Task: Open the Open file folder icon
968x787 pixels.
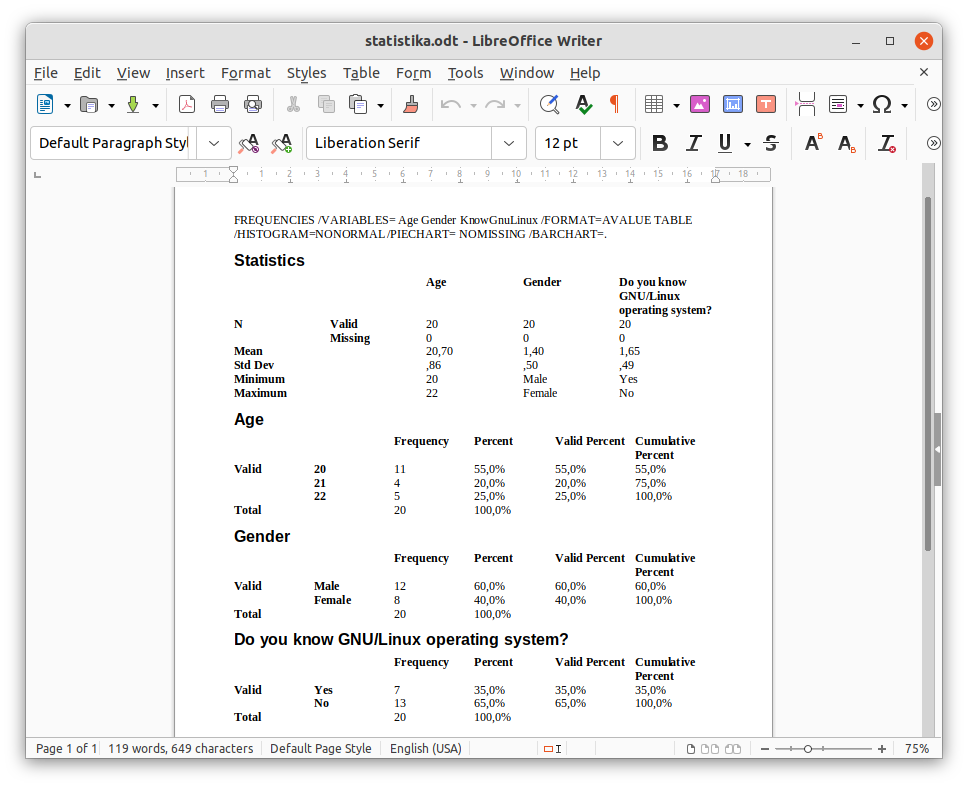Action: tap(90, 104)
